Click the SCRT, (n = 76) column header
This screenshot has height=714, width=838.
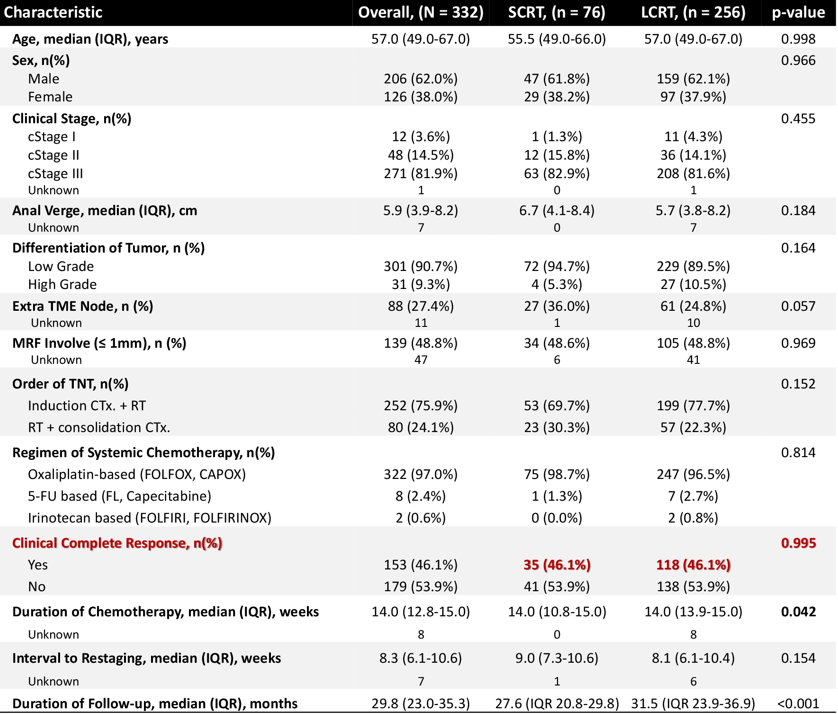point(556,13)
